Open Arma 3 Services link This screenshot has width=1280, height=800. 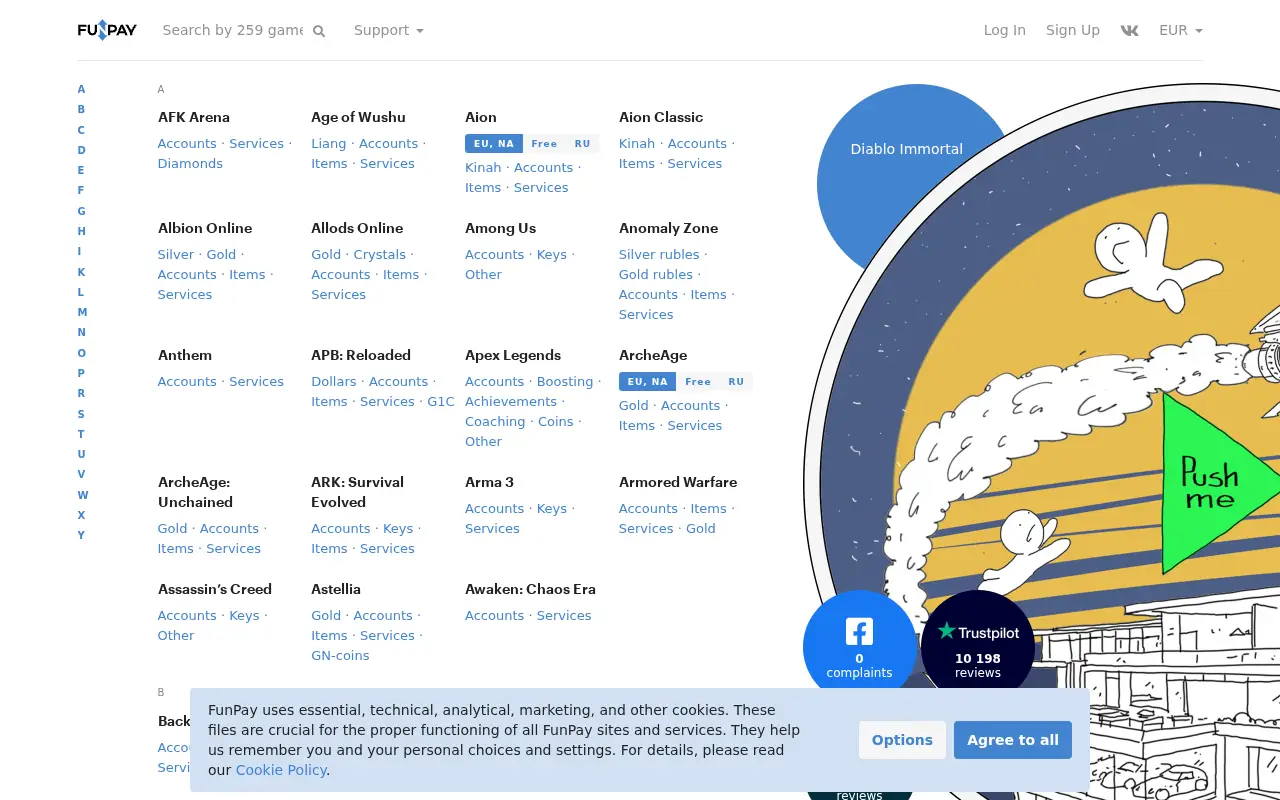click(492, 528)
